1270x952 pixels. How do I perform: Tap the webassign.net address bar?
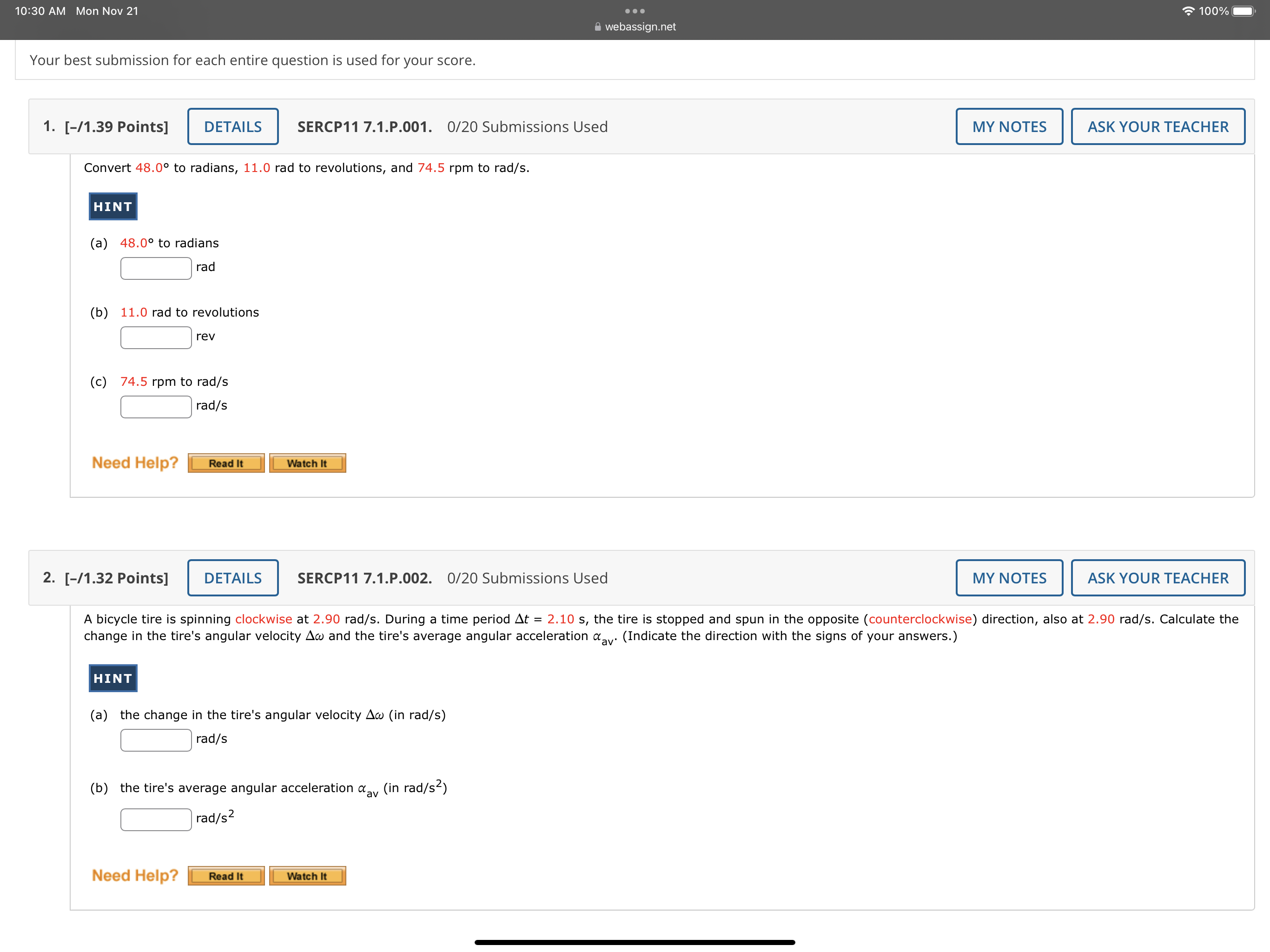pos(640,27)
